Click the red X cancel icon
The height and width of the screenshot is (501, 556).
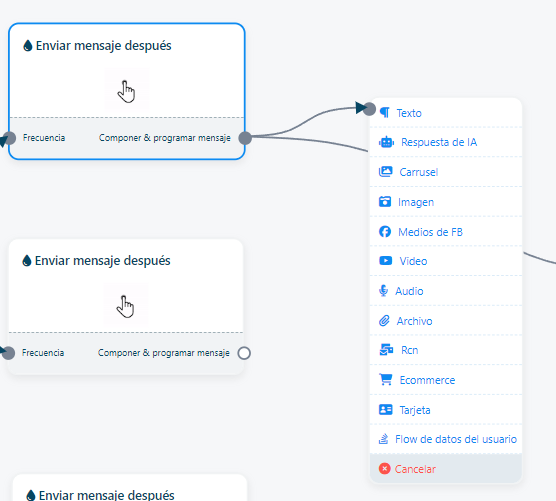click(x=384, y=469)
